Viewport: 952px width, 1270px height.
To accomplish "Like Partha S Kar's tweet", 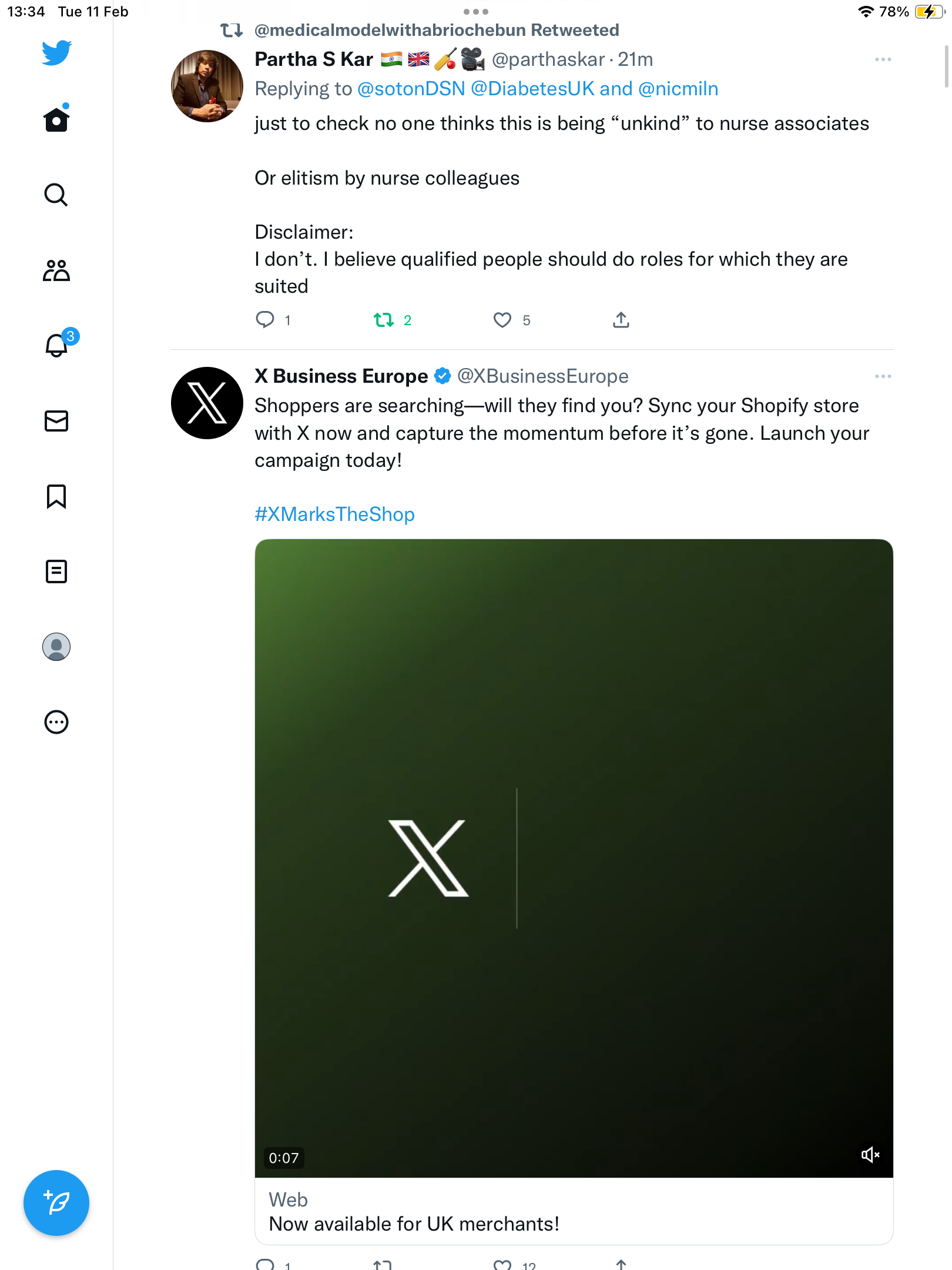I will pyautogui.click(x=502, y=320).
